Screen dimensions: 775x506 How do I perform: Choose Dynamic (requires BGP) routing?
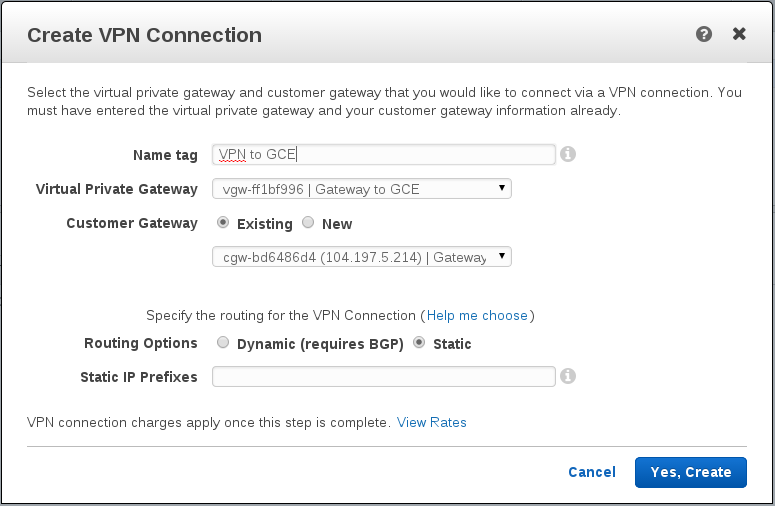tap(222, 343)
